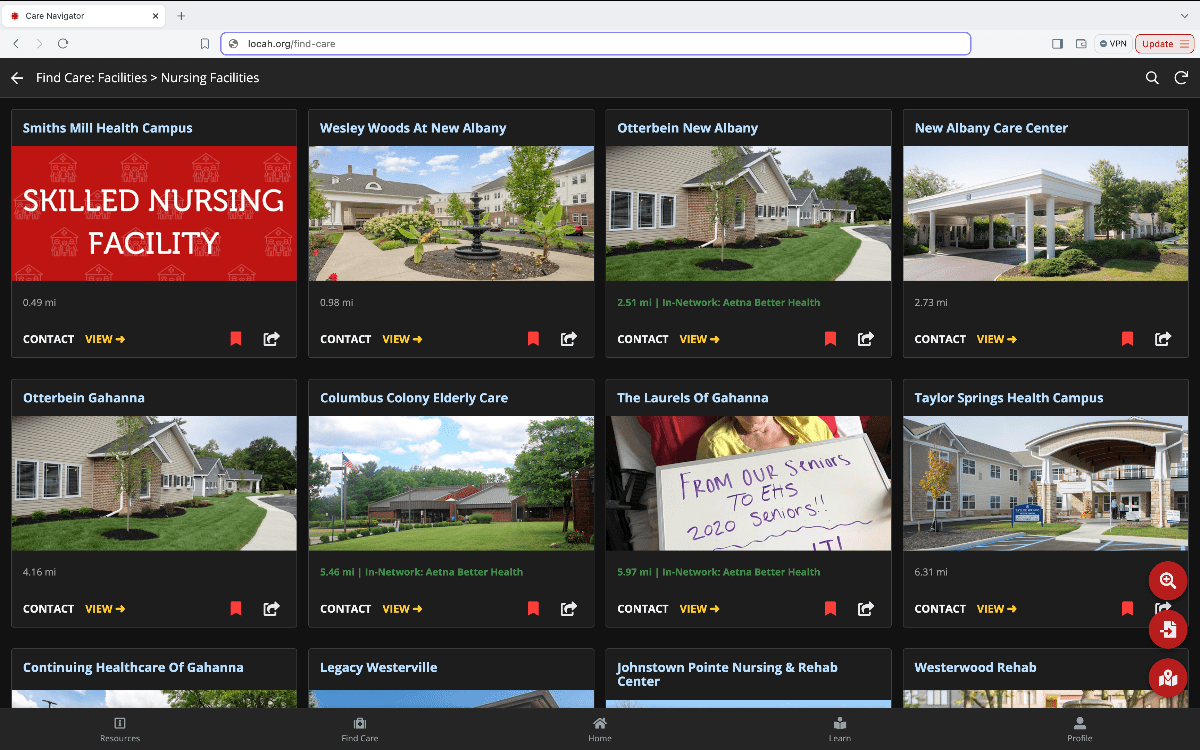Open a new browser tab
Screen dimensions: 1200x750
(181, 16)
